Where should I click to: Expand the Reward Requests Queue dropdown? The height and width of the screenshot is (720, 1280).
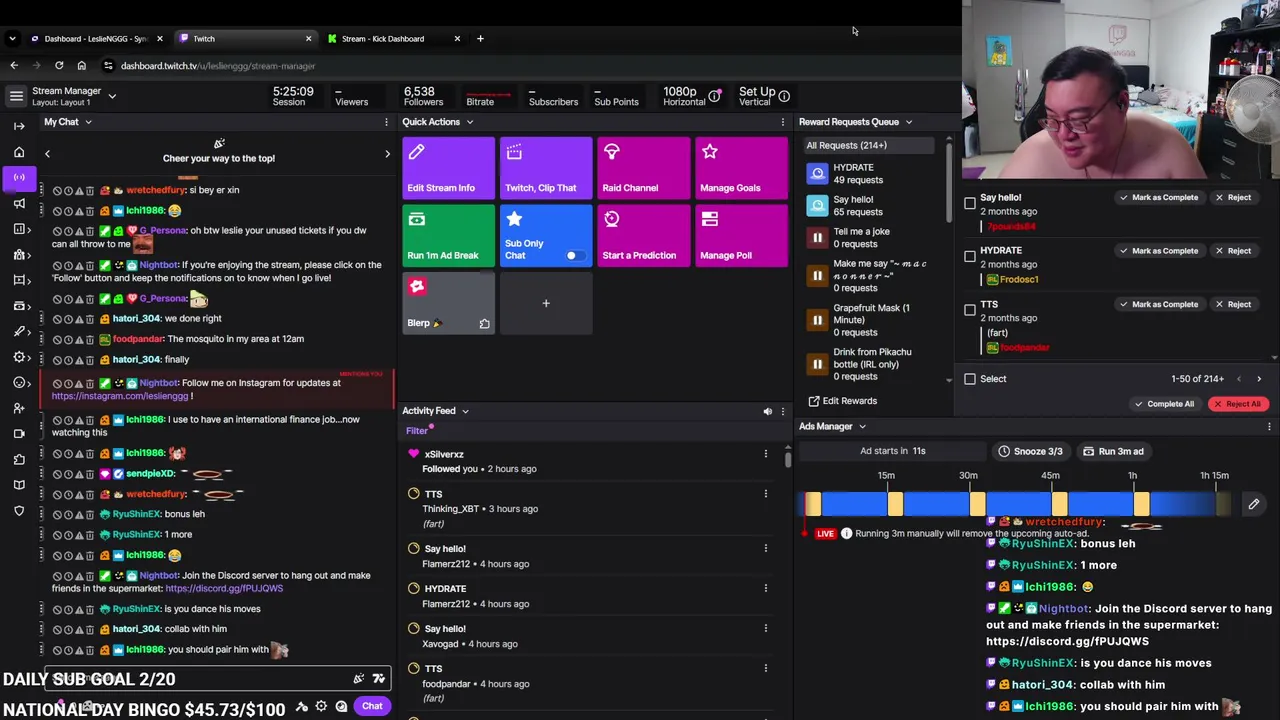908,122
